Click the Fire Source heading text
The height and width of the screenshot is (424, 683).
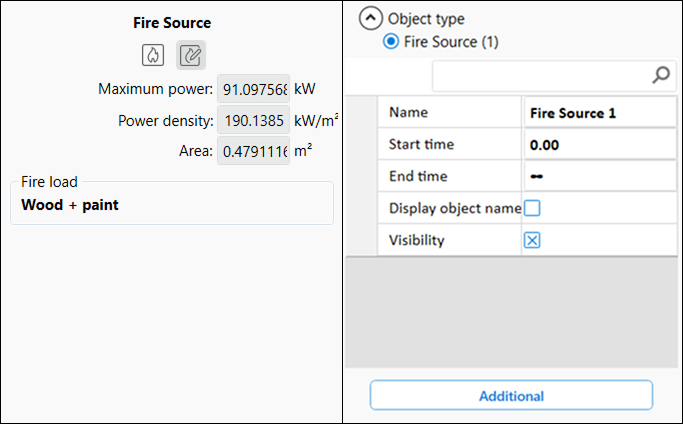(x=172, y=23)
